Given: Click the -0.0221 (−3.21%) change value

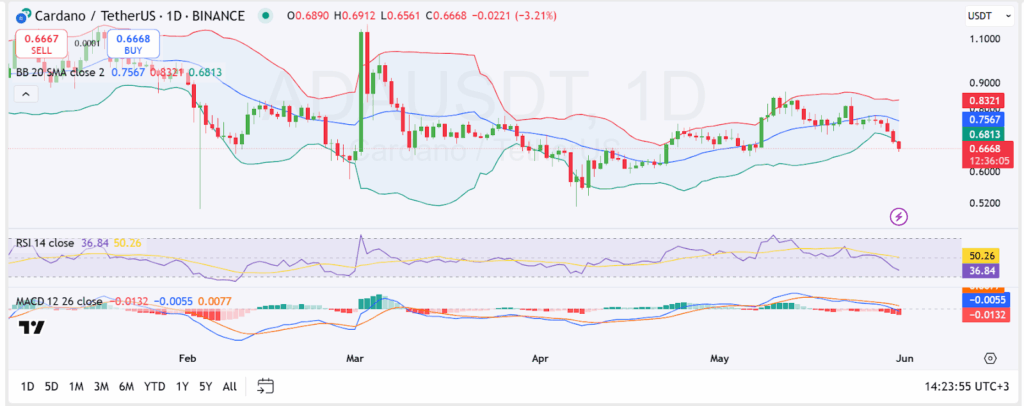Looking at the screenshot, I should (514, 15).
